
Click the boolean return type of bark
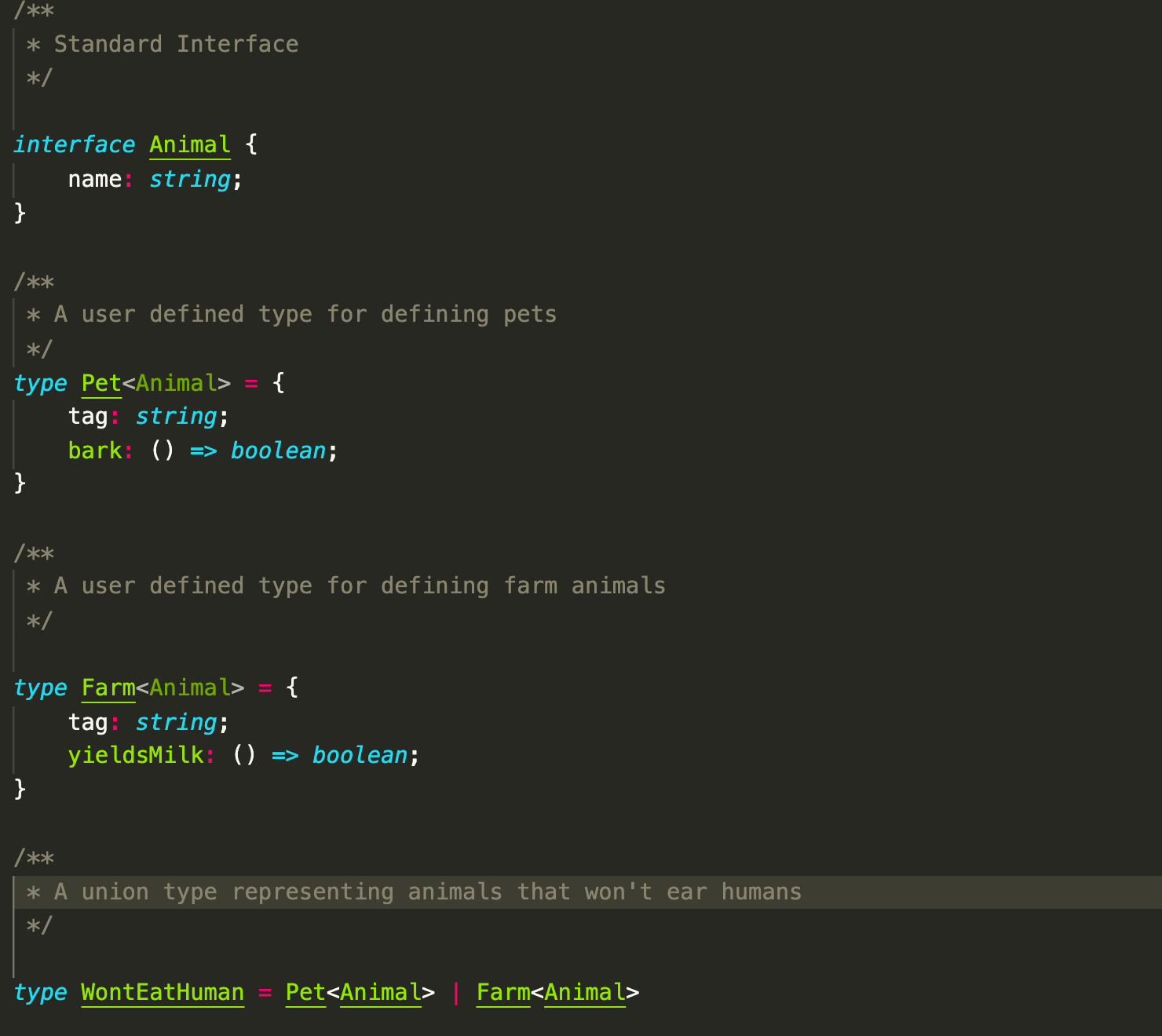pyautogui.click(x=278, y=451)
